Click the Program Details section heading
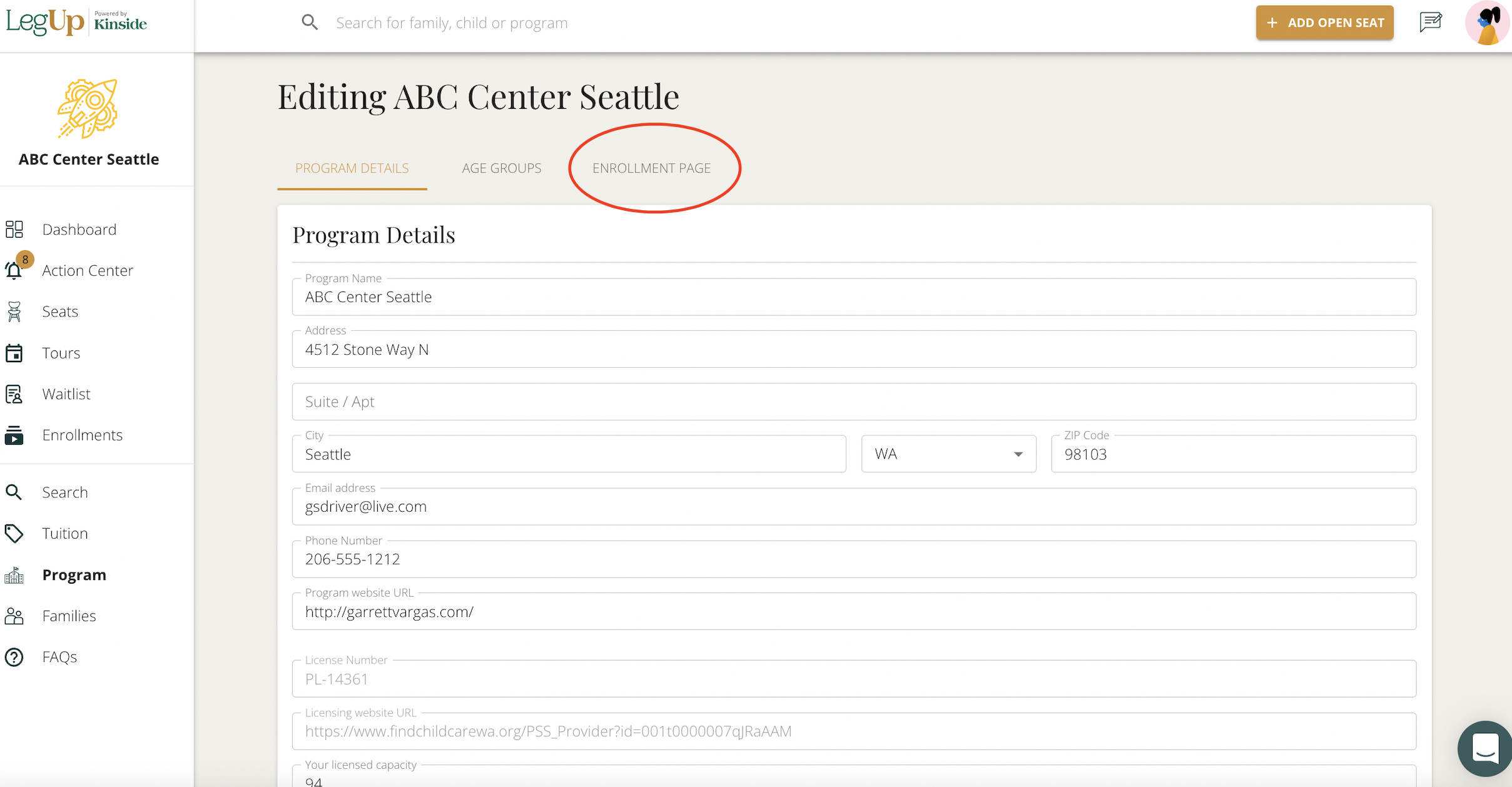The height and width of the screenshot is (787, 1512). coord(374,235)
